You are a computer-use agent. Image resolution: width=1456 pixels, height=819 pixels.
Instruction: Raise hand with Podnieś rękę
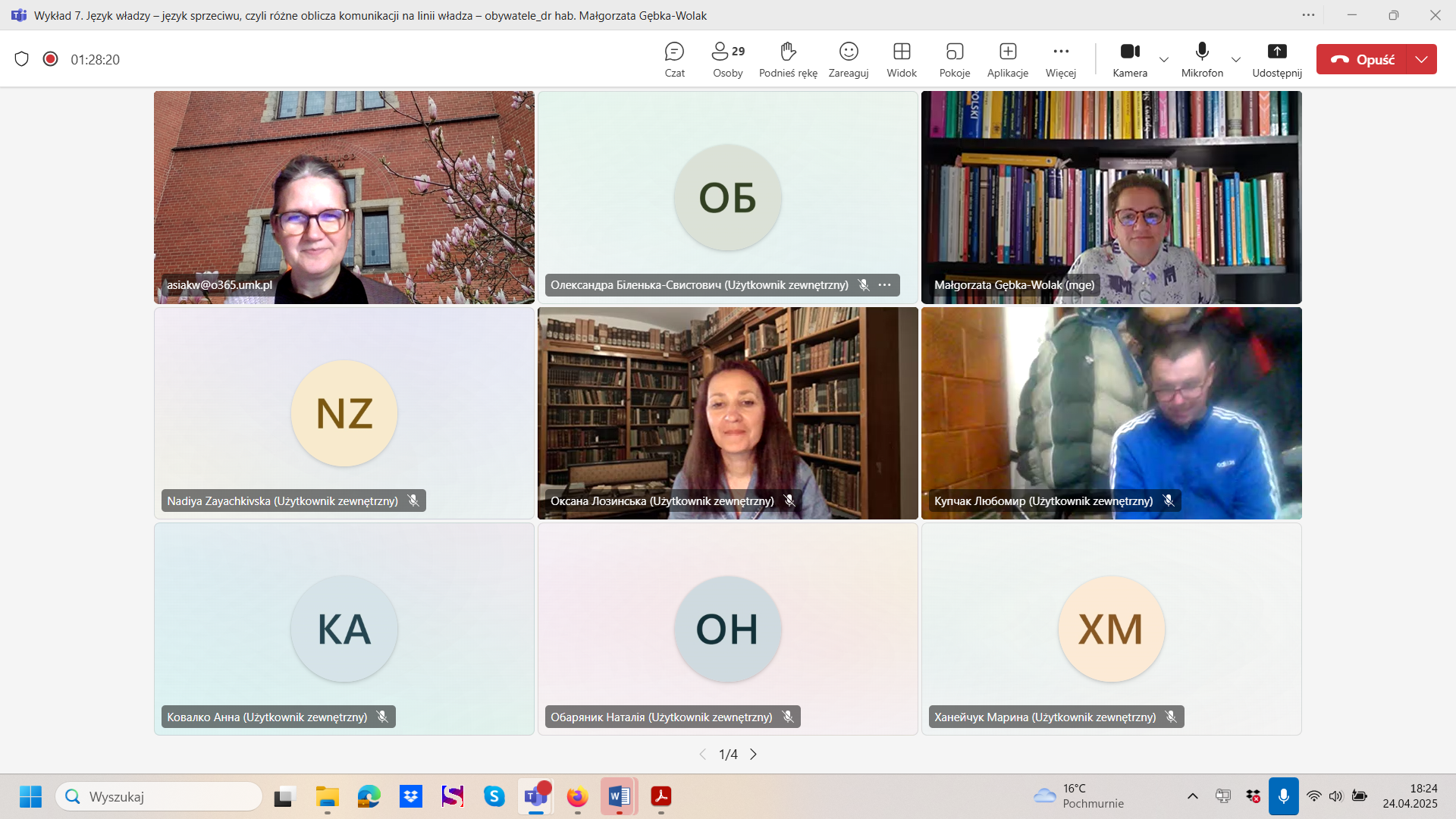point(788,59)
